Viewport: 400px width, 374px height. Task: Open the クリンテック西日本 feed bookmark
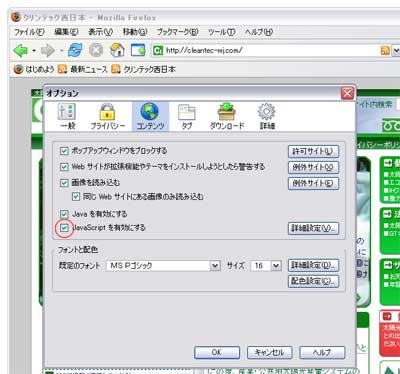(x=143, y=69)
